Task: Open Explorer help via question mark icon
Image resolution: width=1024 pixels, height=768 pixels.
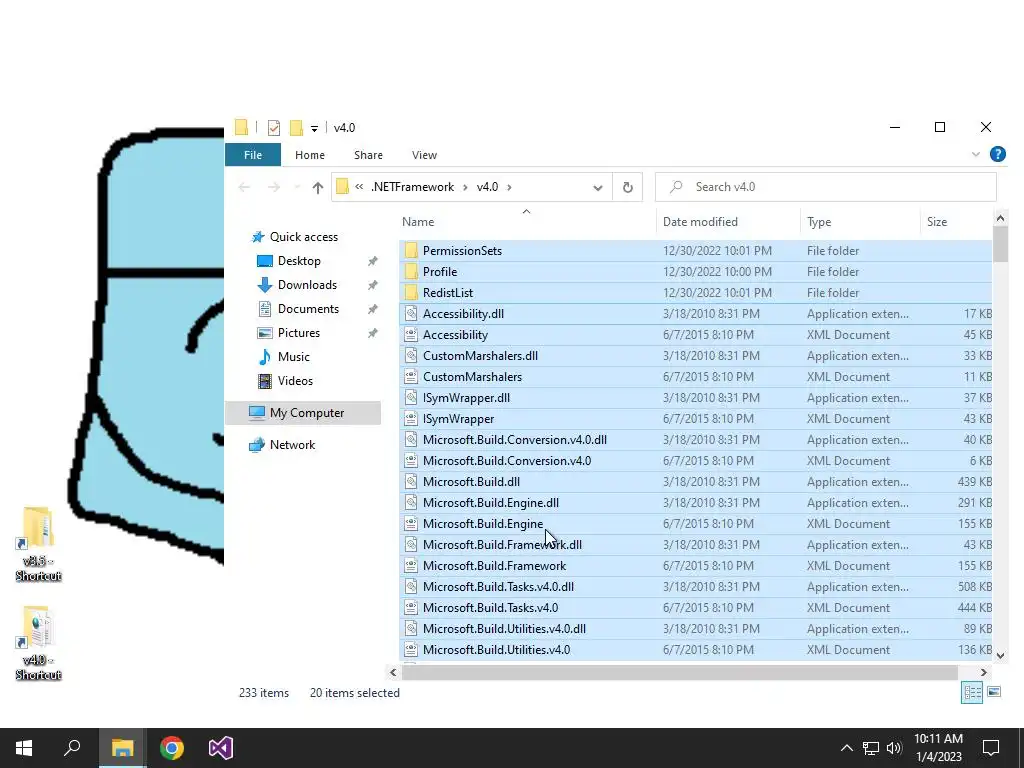Action: point(997,154)
